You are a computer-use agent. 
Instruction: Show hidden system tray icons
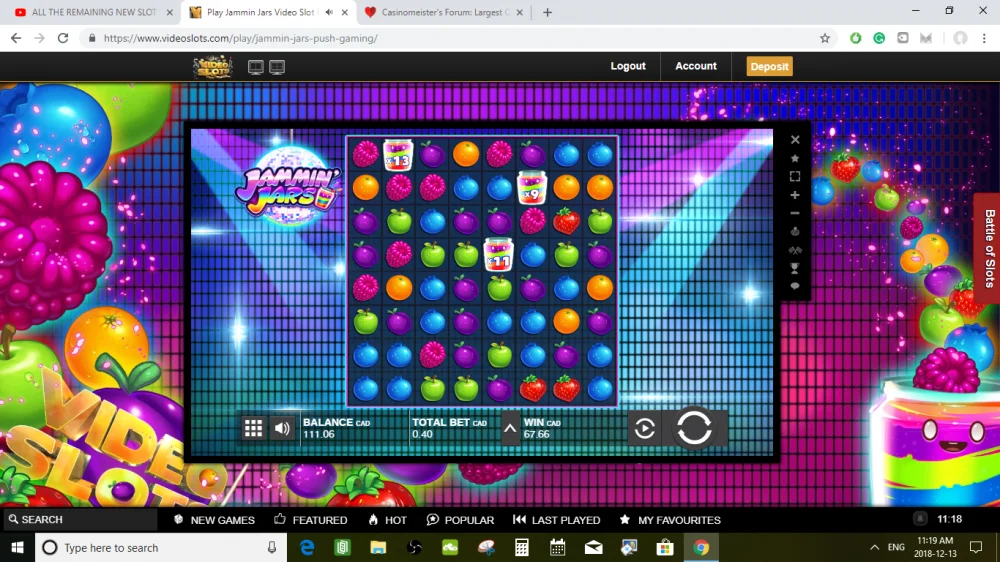(874, 547)
